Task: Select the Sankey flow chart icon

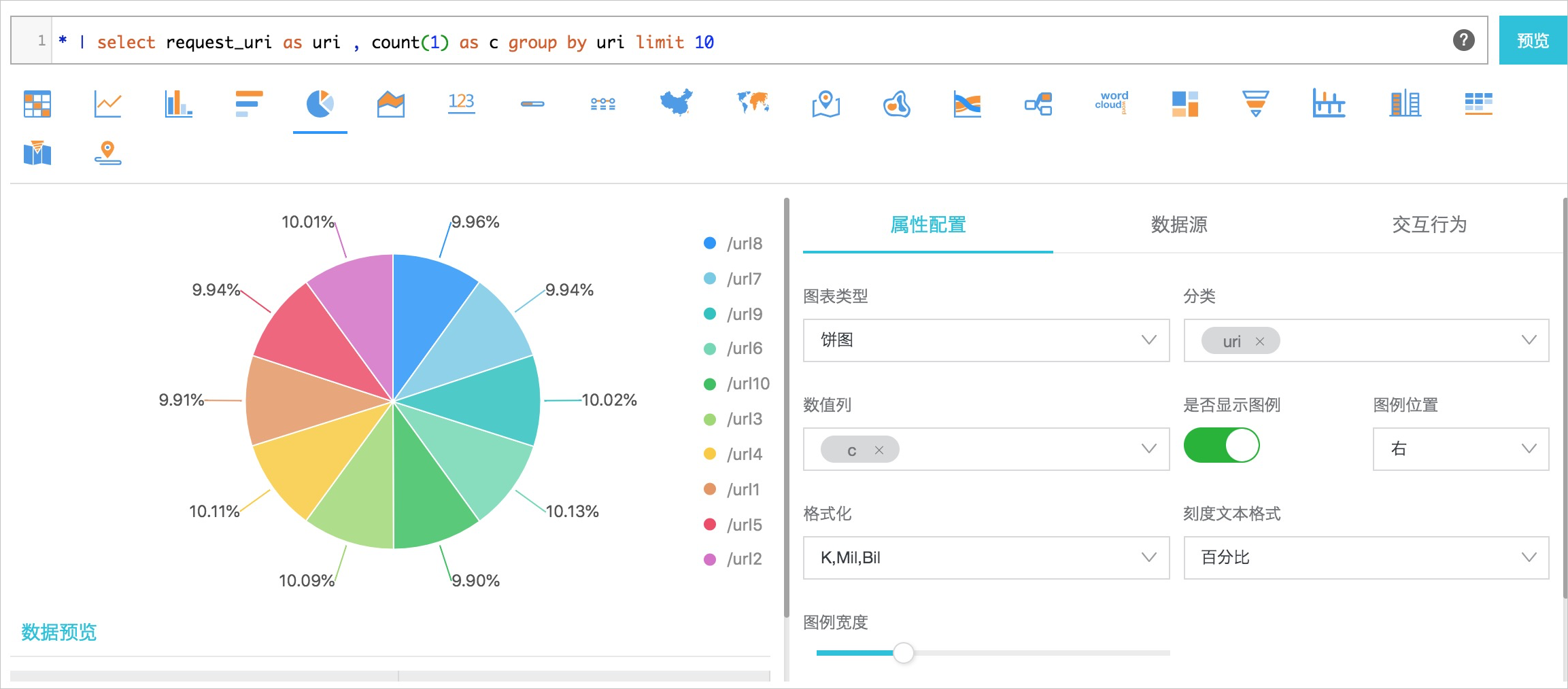Action: pyautogui.click(x=968, y=104)
